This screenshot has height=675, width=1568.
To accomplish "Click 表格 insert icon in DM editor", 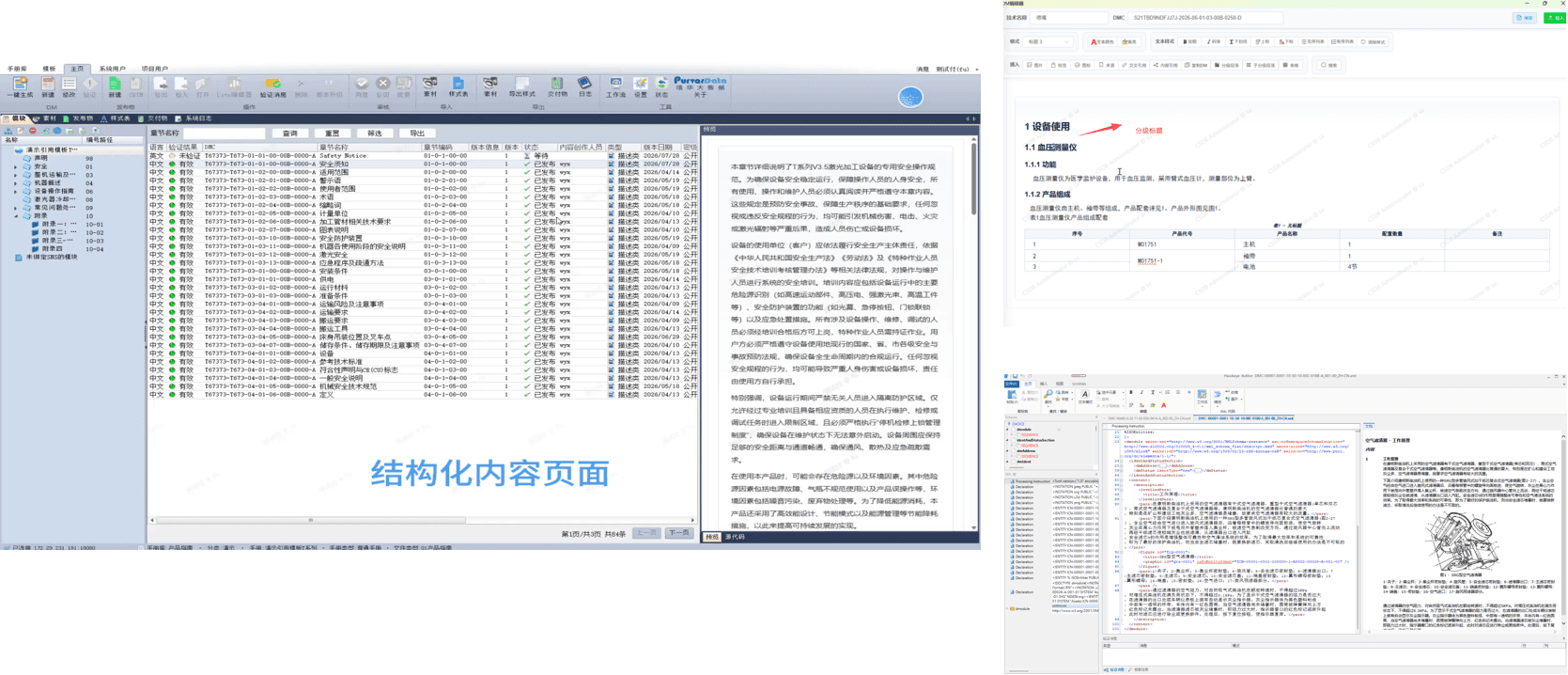I will click(1291, 65).
